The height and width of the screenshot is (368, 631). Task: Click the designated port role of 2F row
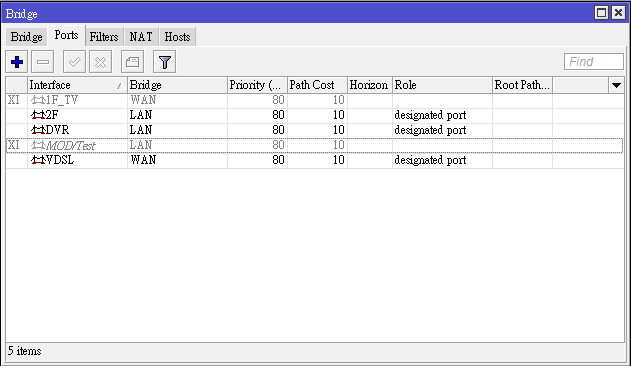(x=430, y=116)
